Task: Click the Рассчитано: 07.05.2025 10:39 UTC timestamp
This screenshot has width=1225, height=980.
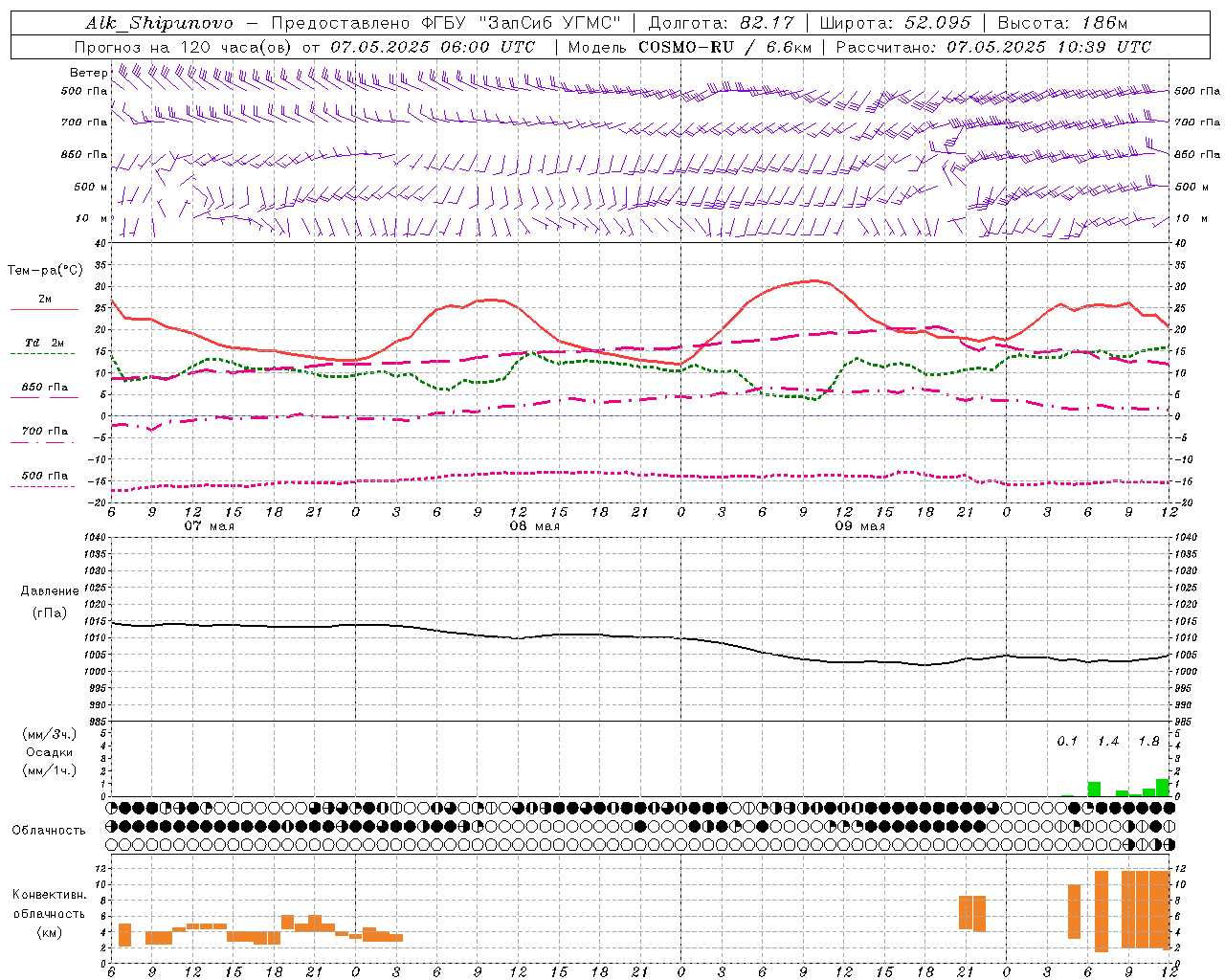Action: pyautogui.click(x=993, y=47)
